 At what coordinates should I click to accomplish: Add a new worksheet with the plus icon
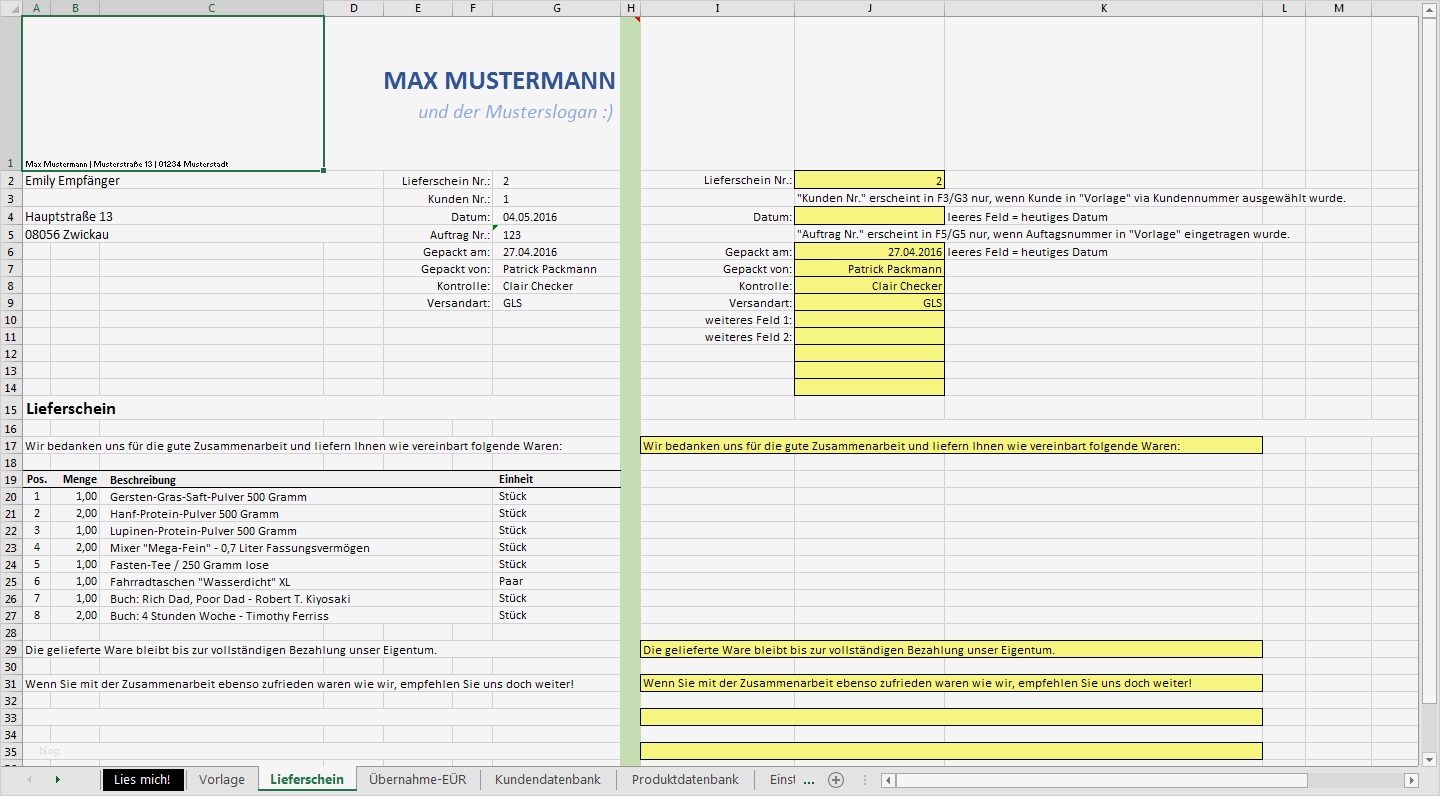(835, 779)
